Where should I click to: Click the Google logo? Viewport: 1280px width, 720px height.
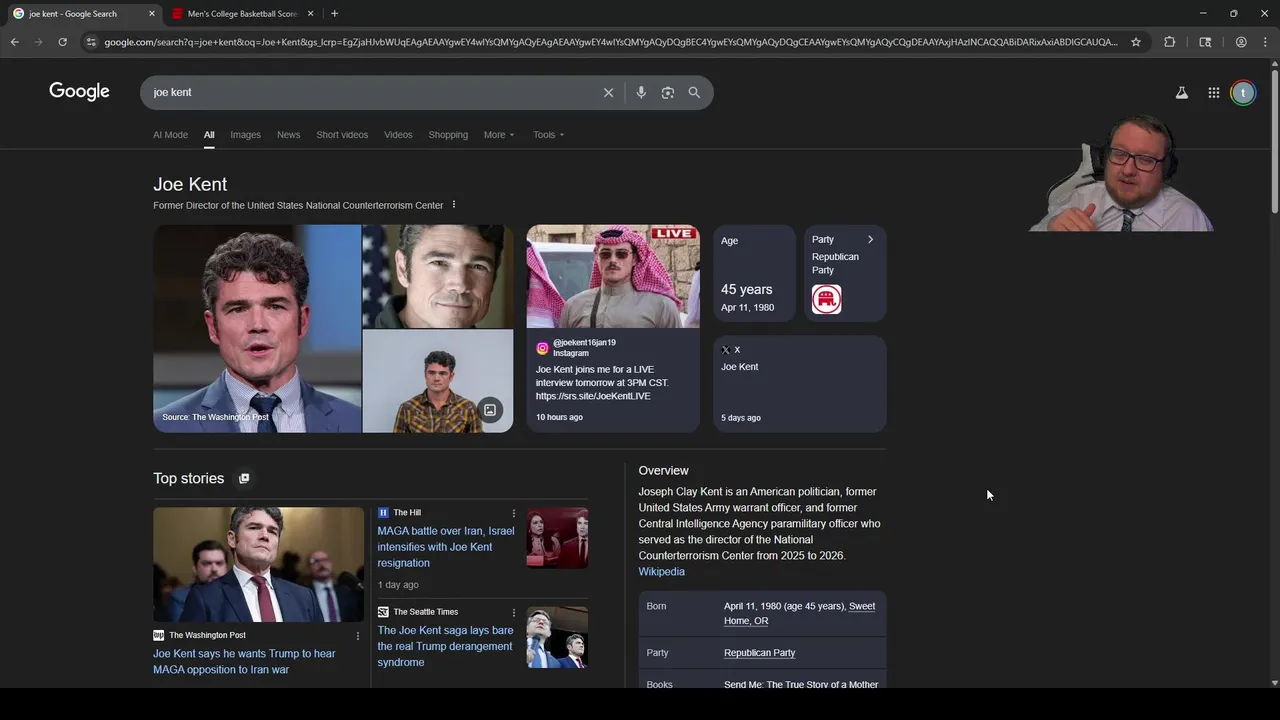click(x=79, y=92)
